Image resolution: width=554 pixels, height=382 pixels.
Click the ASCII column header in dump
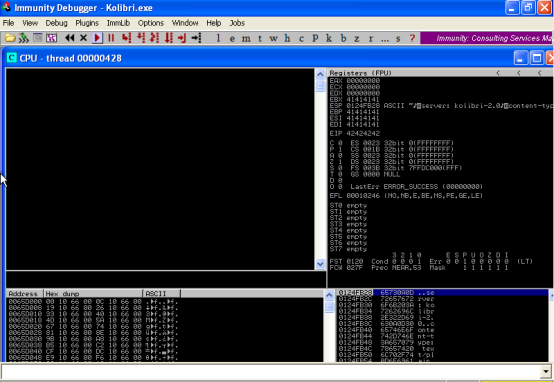[162, 294]
